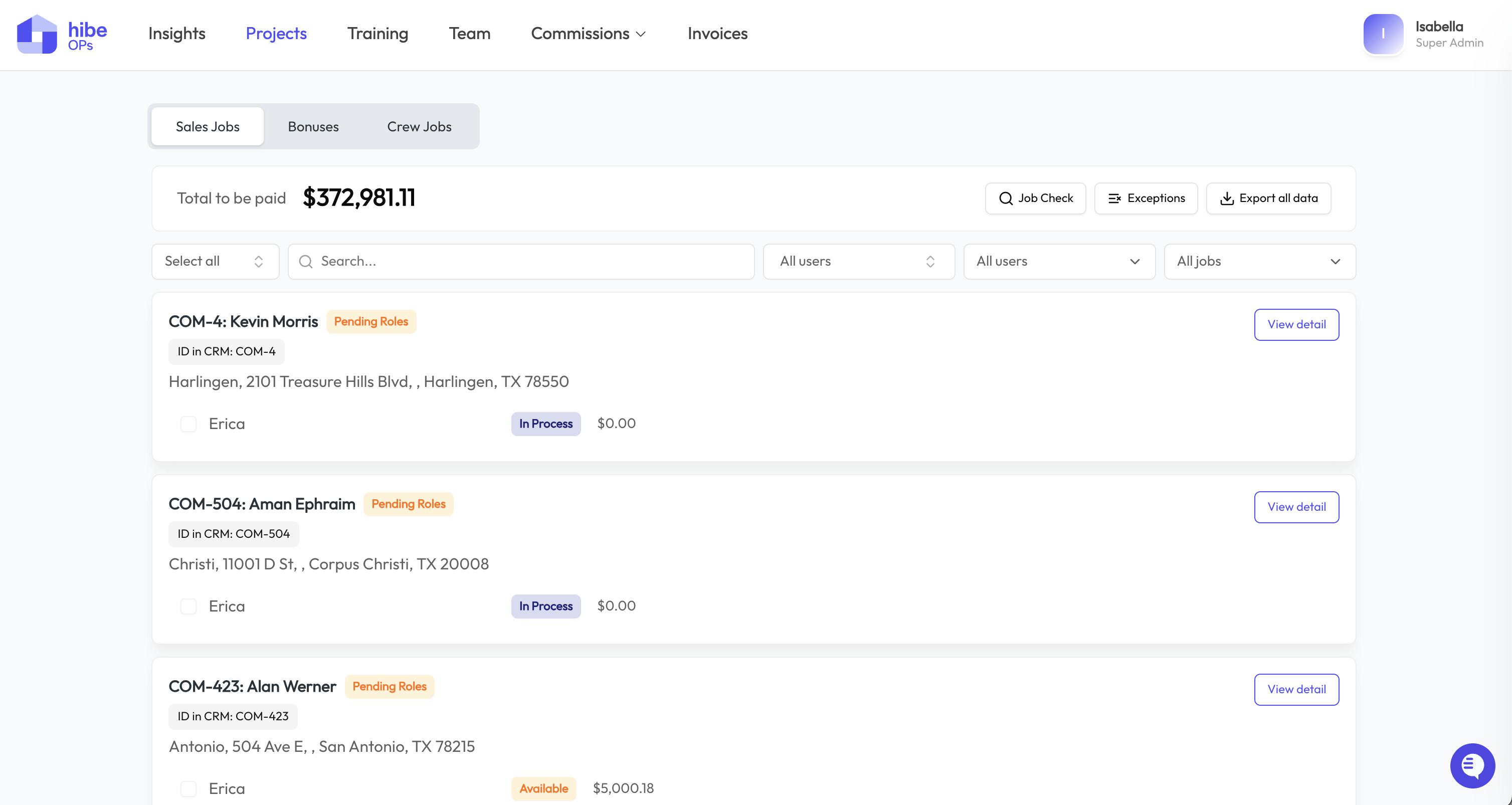Navigate to Training
Viewport: 1512px width, 805px height.
[377, 34]
